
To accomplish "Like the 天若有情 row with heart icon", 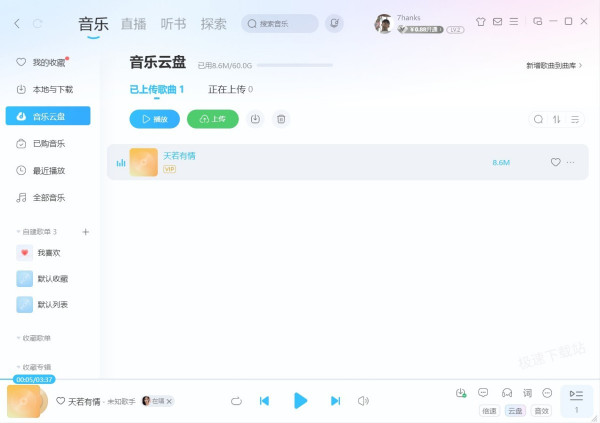I will point(556,162).
